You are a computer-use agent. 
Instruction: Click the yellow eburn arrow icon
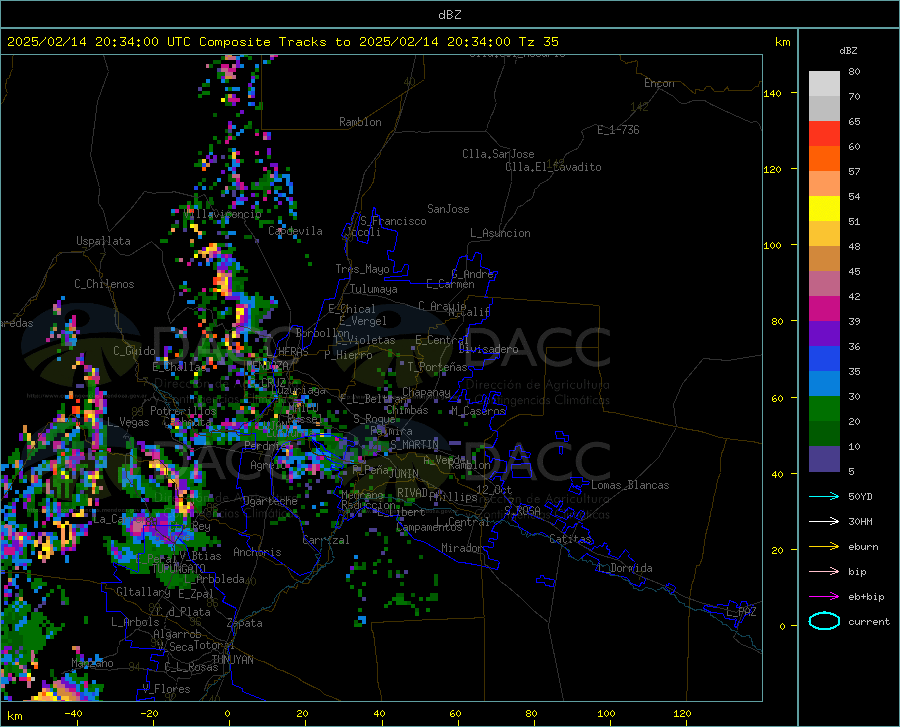pos(824,546)
